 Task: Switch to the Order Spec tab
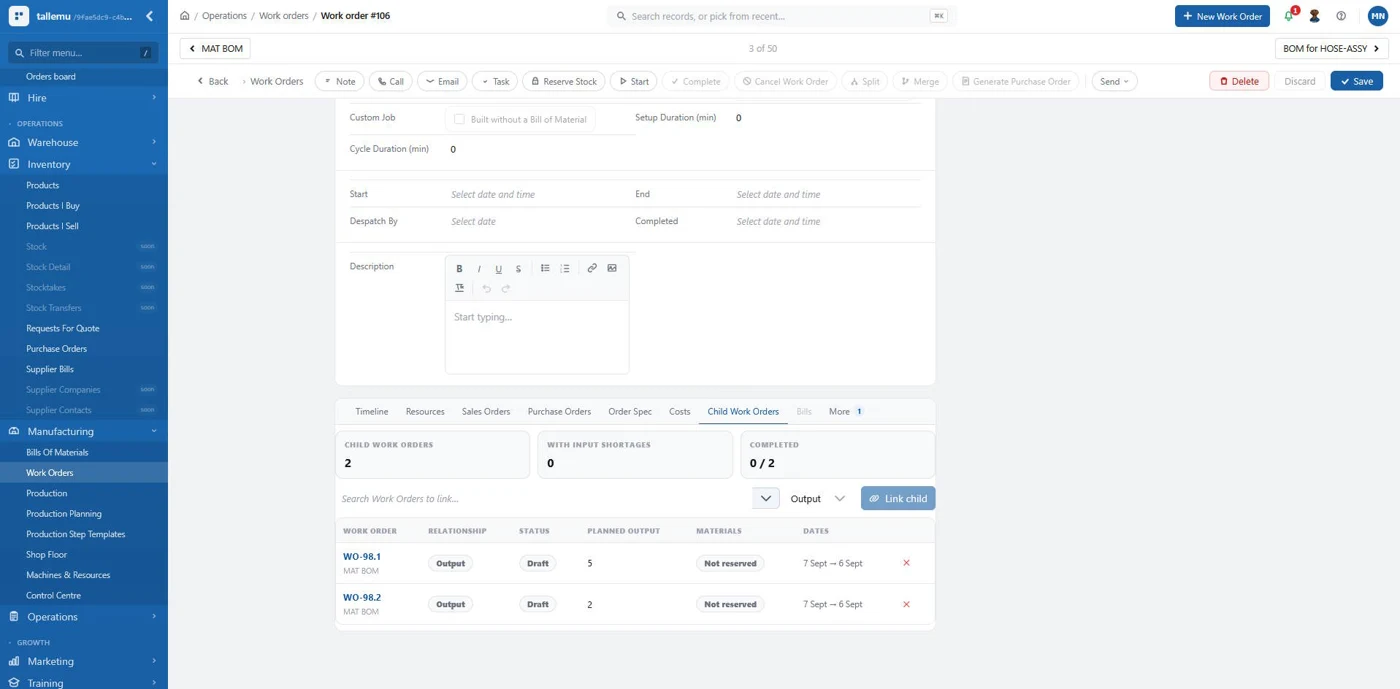630,411
